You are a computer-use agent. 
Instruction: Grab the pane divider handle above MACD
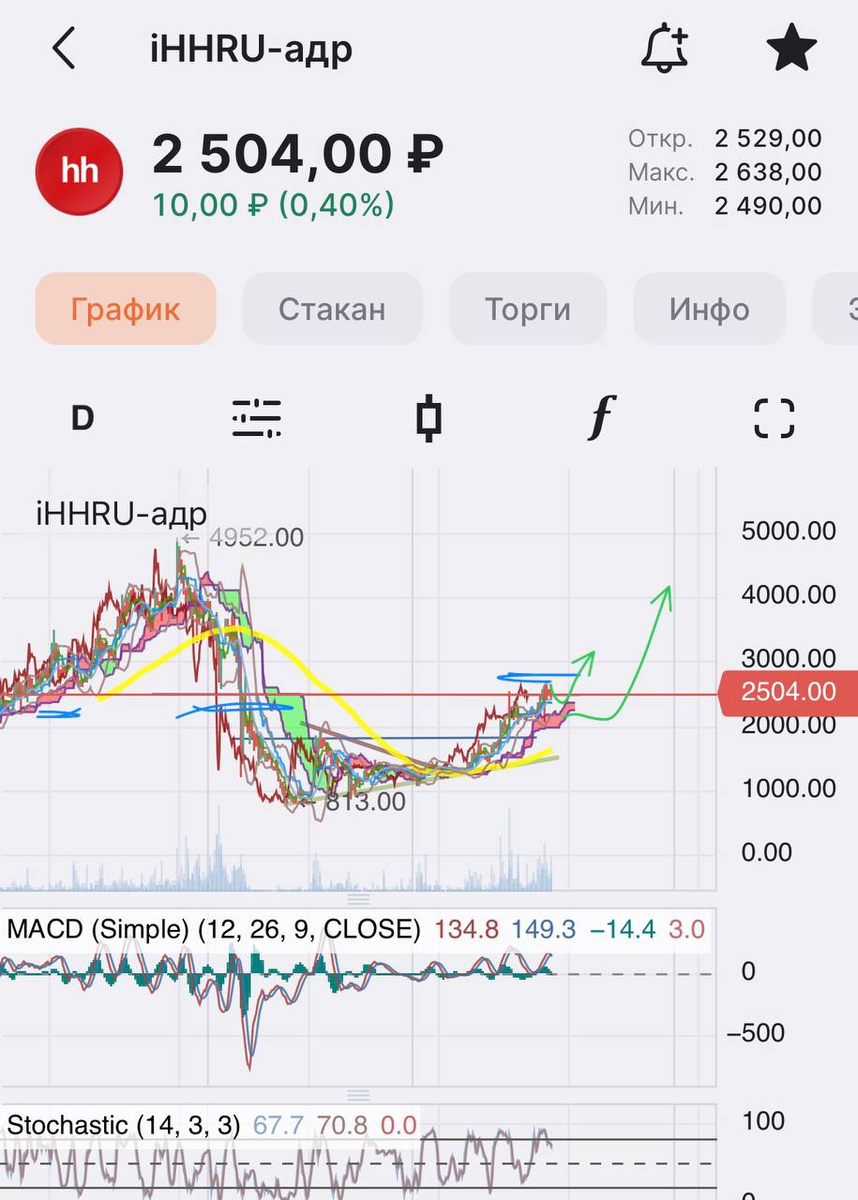358,900
